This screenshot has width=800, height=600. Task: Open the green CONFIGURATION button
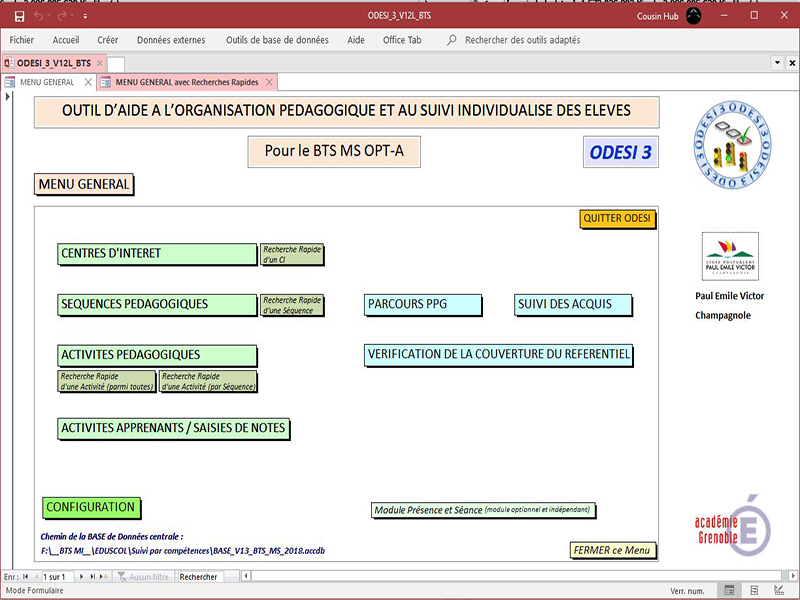[x=90, y=508]
